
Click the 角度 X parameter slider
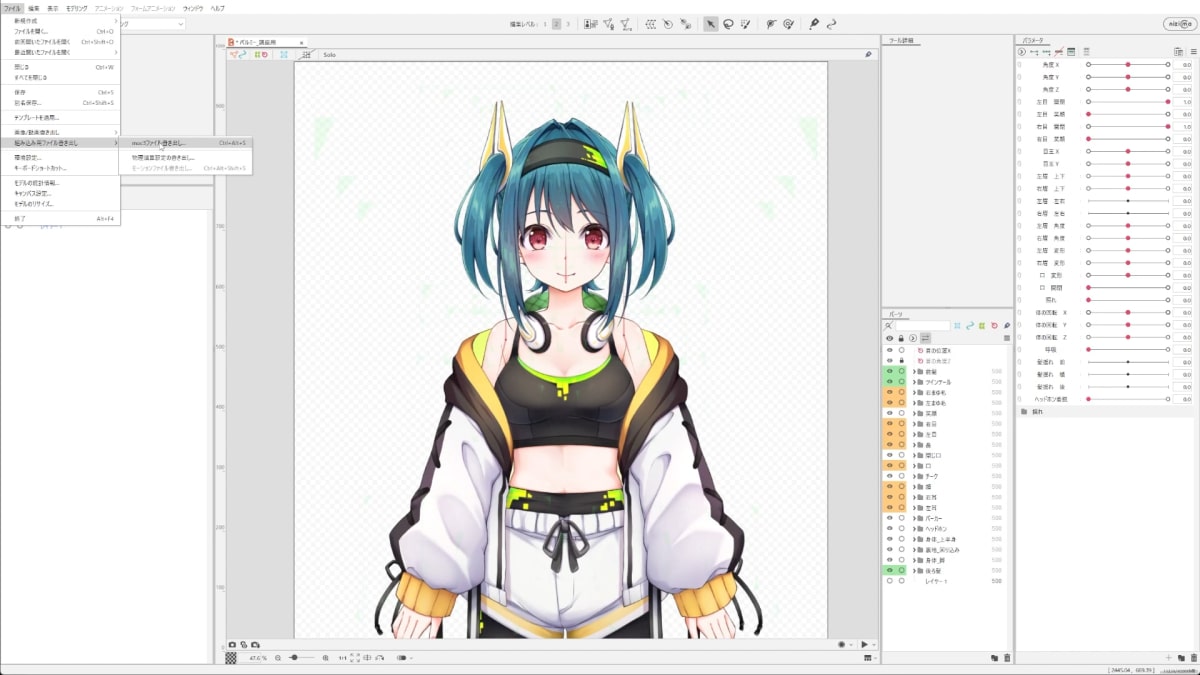1128,65
